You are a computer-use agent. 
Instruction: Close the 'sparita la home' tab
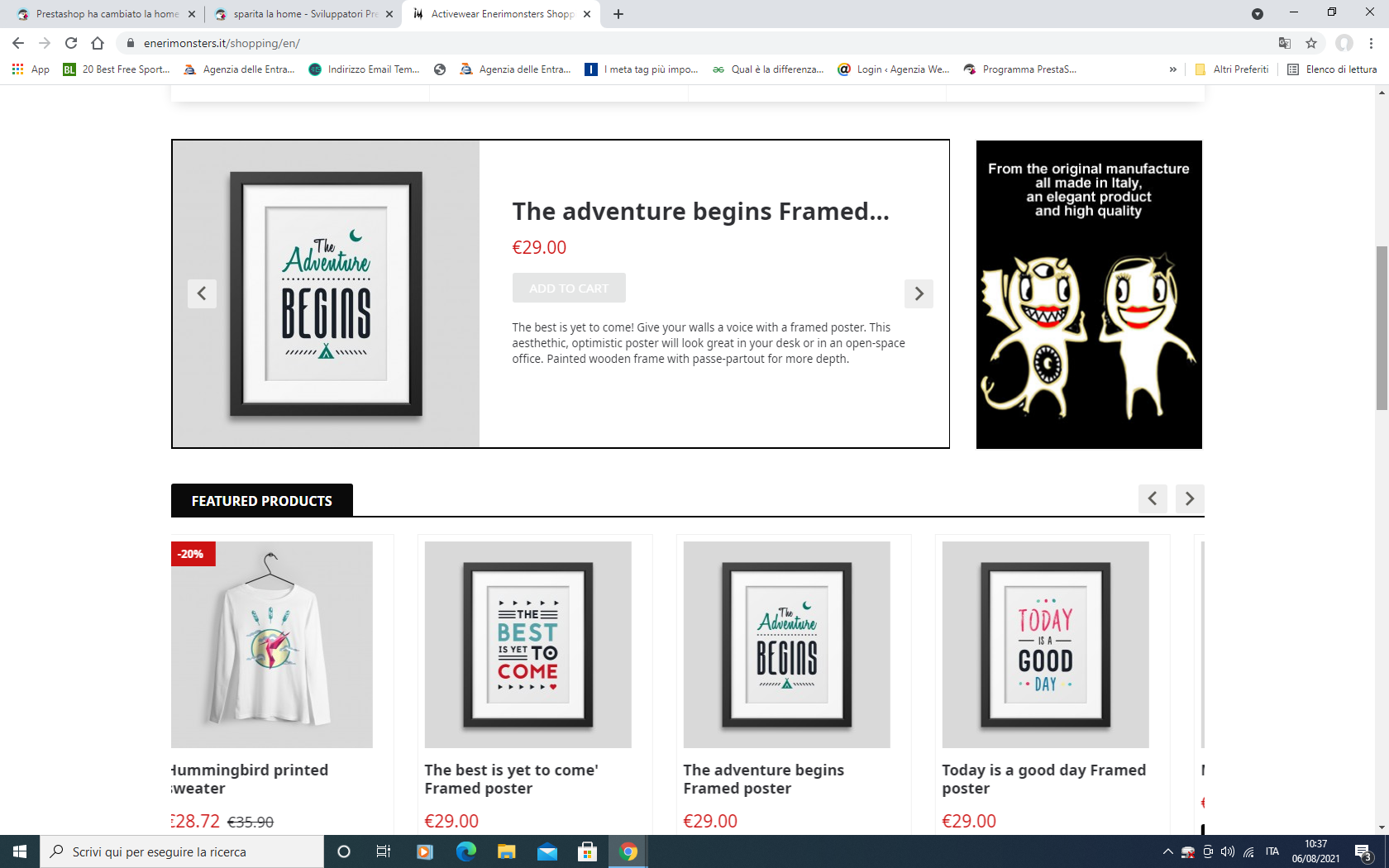389,14
